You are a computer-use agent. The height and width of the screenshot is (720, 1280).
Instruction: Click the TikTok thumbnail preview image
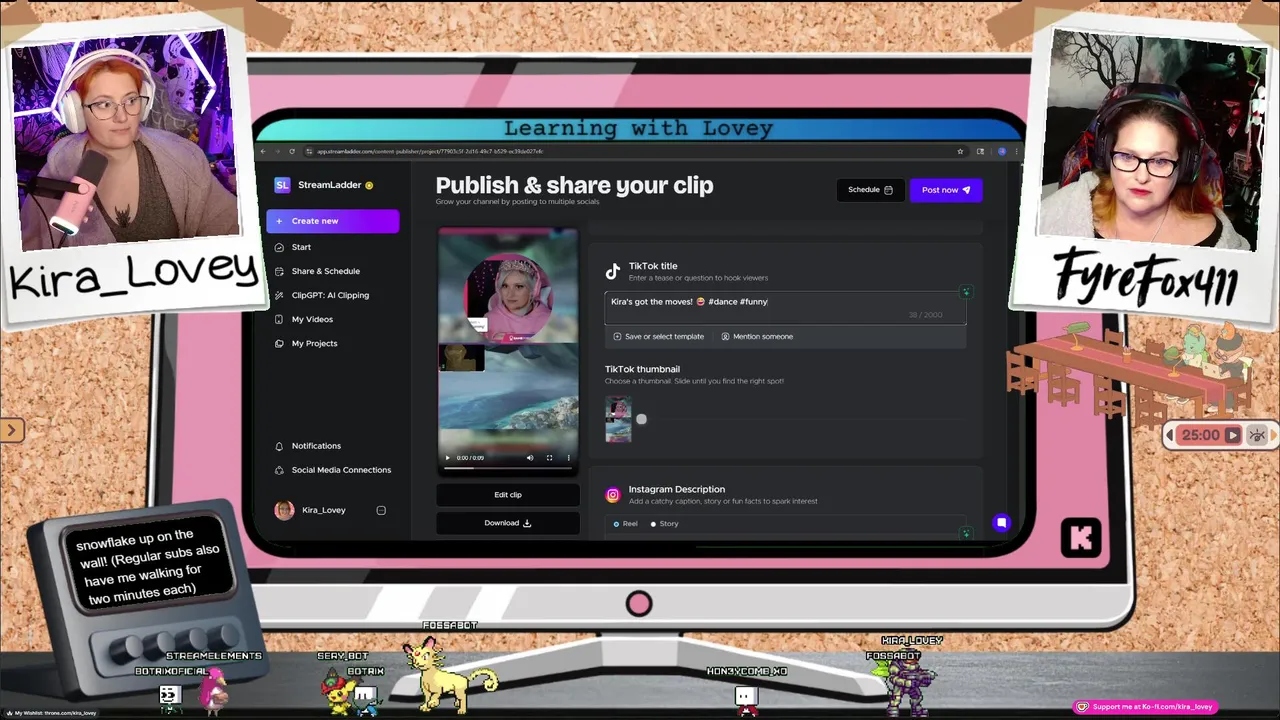pos(618,420)
